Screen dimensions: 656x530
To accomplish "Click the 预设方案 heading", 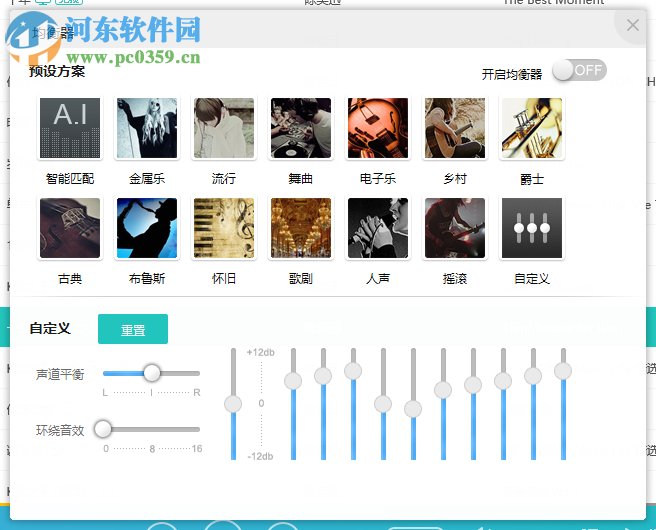I will pos(57,72).
